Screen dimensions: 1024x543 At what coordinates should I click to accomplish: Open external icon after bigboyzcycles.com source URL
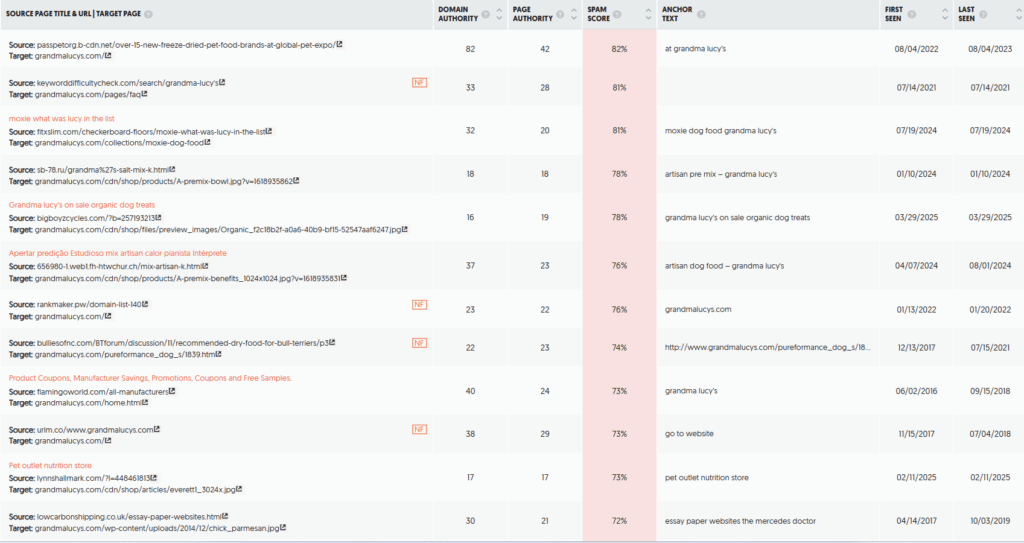pos(159,218)
